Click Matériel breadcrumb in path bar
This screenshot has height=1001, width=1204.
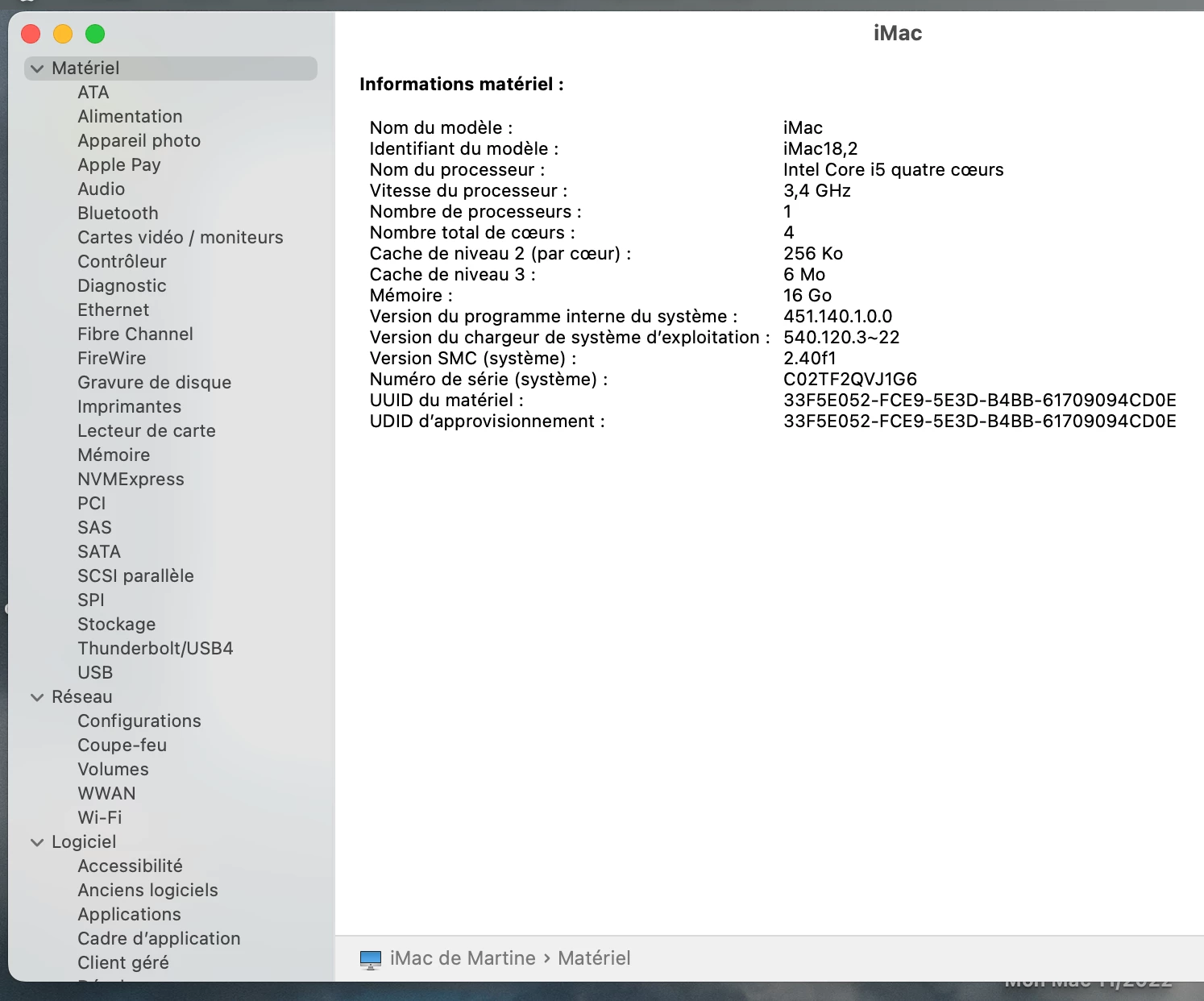594,958
